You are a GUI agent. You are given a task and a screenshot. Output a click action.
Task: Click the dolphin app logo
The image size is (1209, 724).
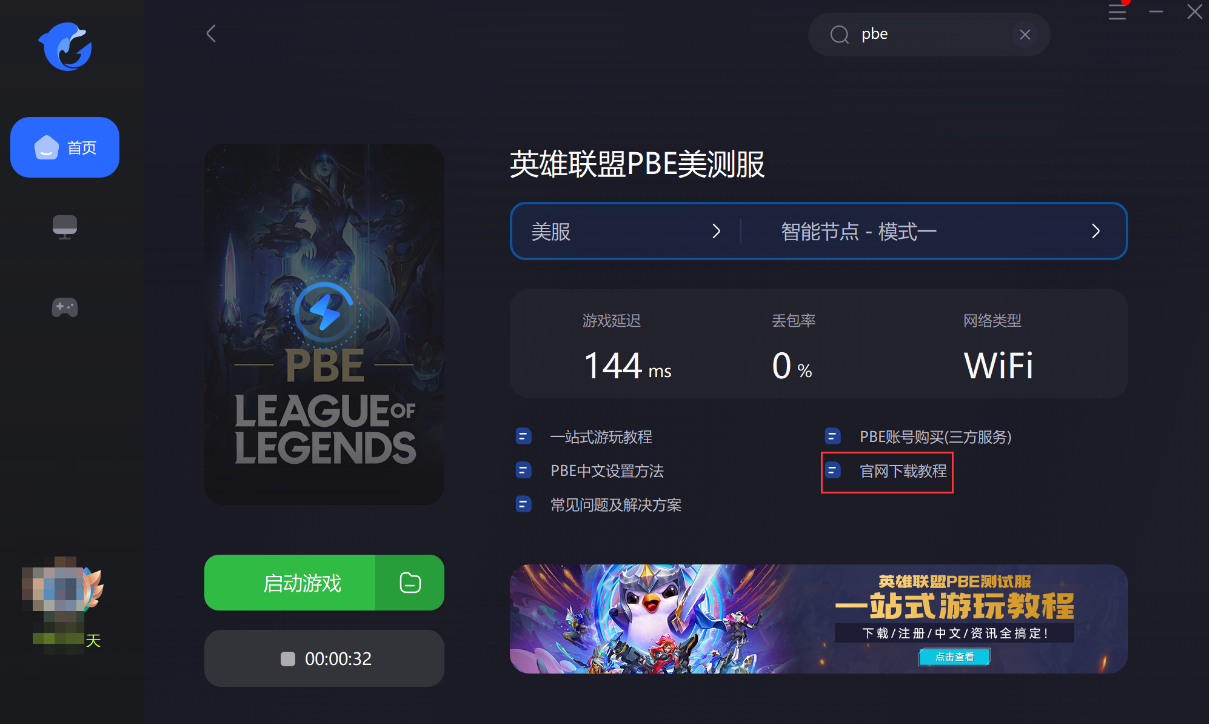(65, 48)
